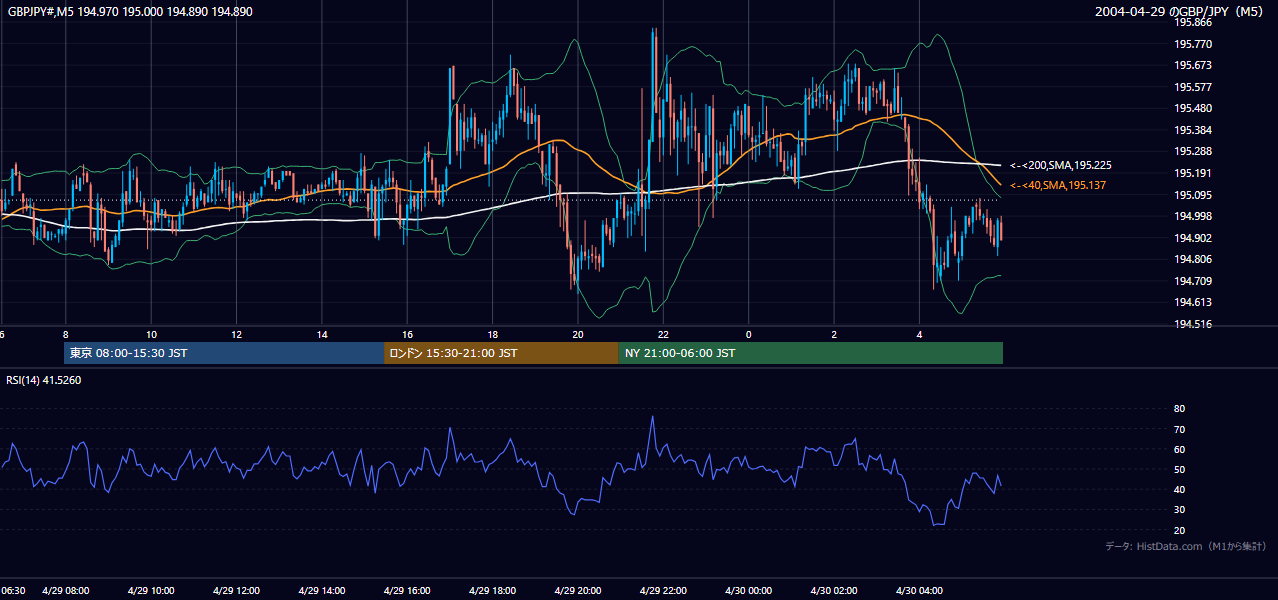
Task: Click the bottom date label 4/30 04:00
Action: click(919, 591)
